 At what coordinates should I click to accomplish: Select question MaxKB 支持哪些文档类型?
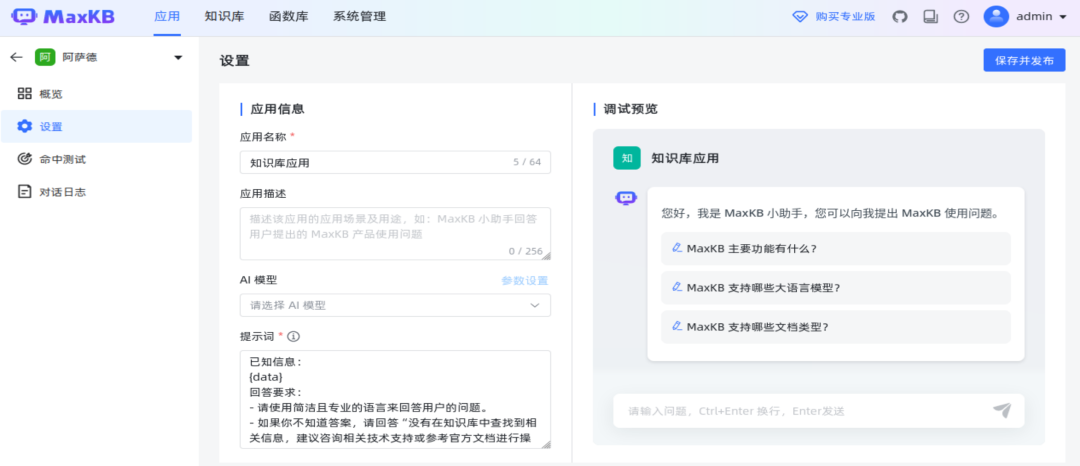[x=835, y=327]
